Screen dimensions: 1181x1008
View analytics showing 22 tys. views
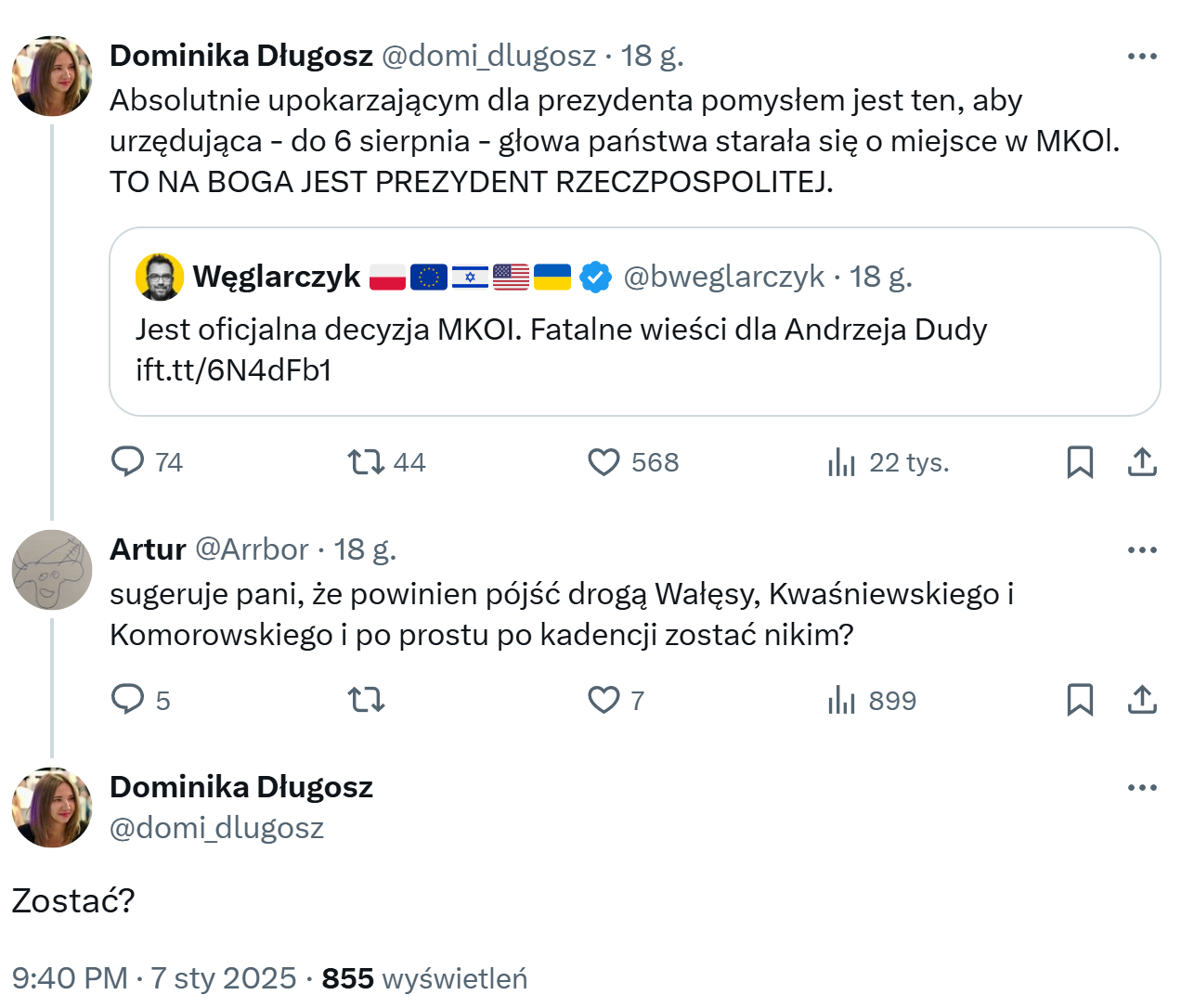click(841, 461)
